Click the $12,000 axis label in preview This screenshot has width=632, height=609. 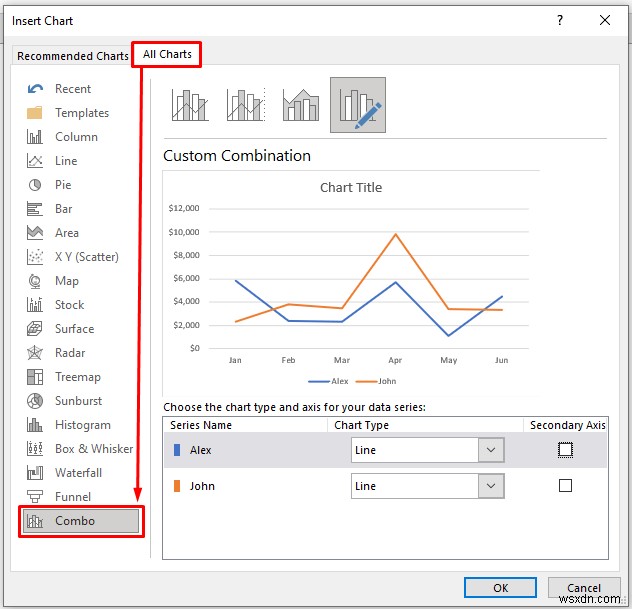click(x=184, y=208)
